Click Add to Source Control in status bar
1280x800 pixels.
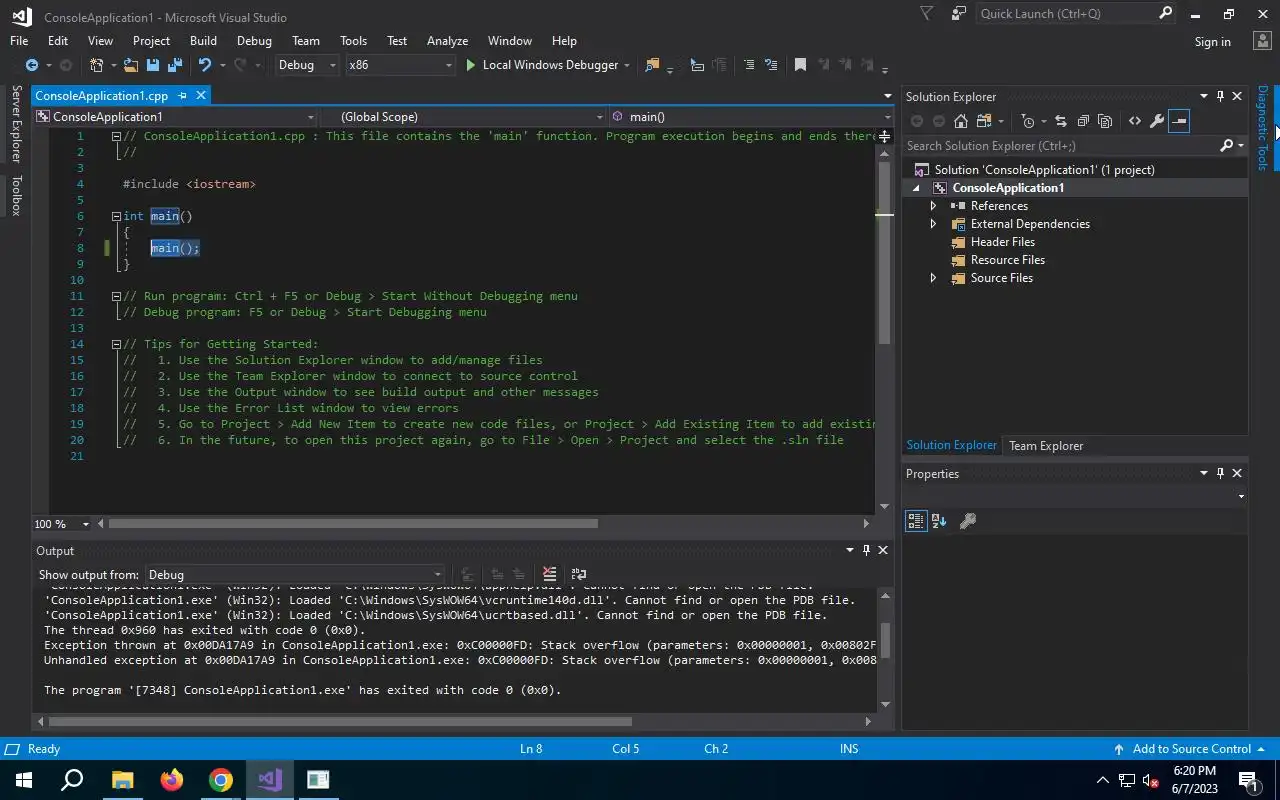1189,749
